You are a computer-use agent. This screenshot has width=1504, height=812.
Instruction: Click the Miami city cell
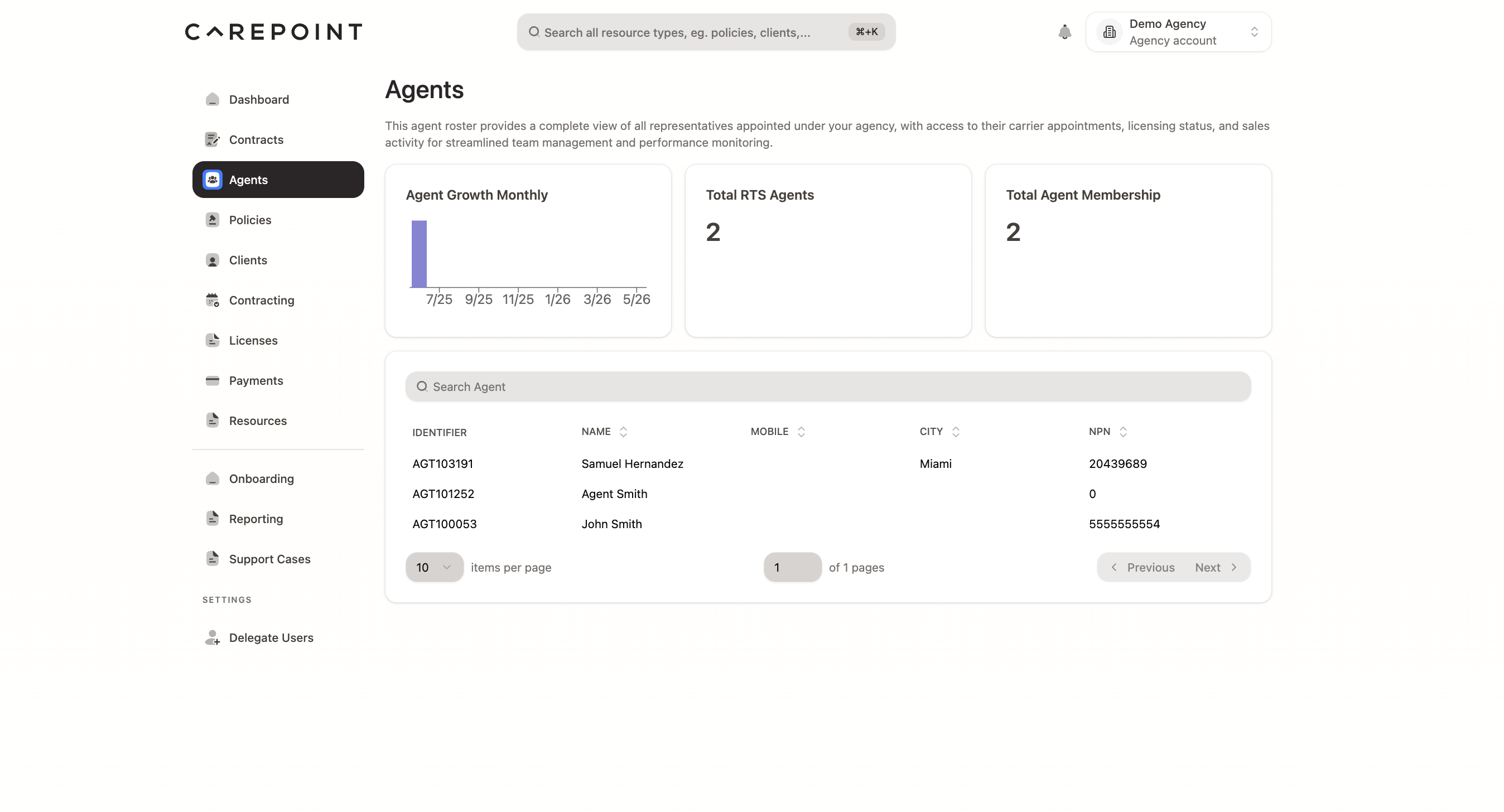pos(936,464)
